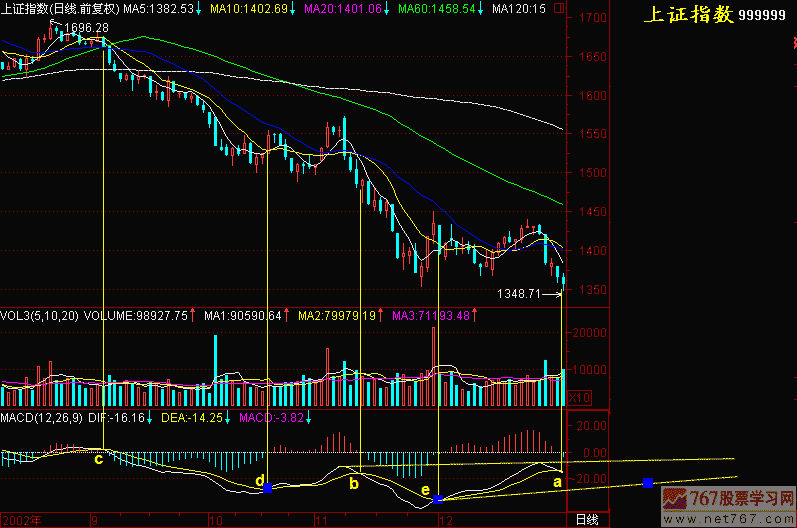Click the yellow label 'a' on MACD panel
The image size is (797, 528).
[557, 481]
